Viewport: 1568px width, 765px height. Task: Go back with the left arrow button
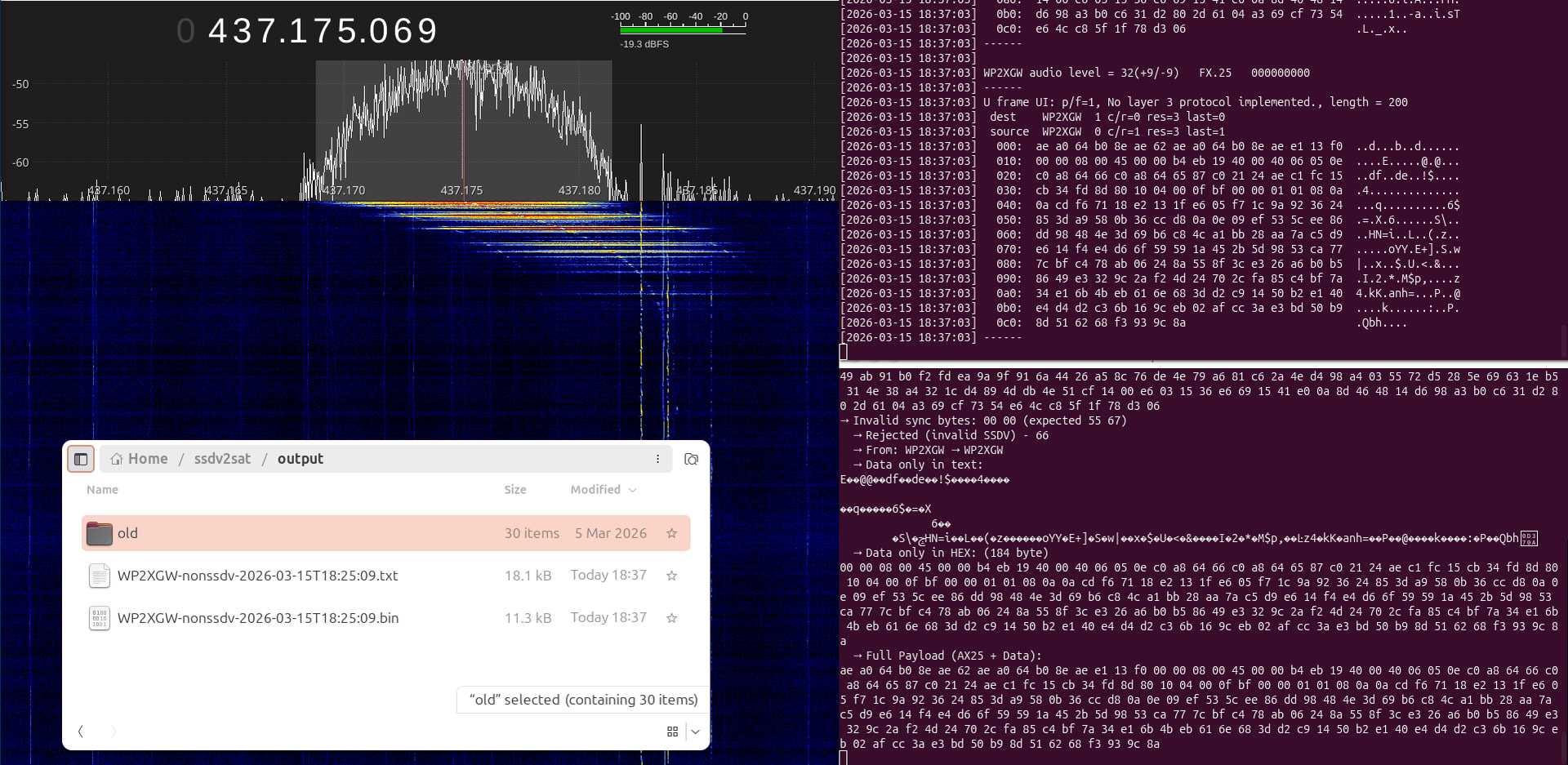80,732
